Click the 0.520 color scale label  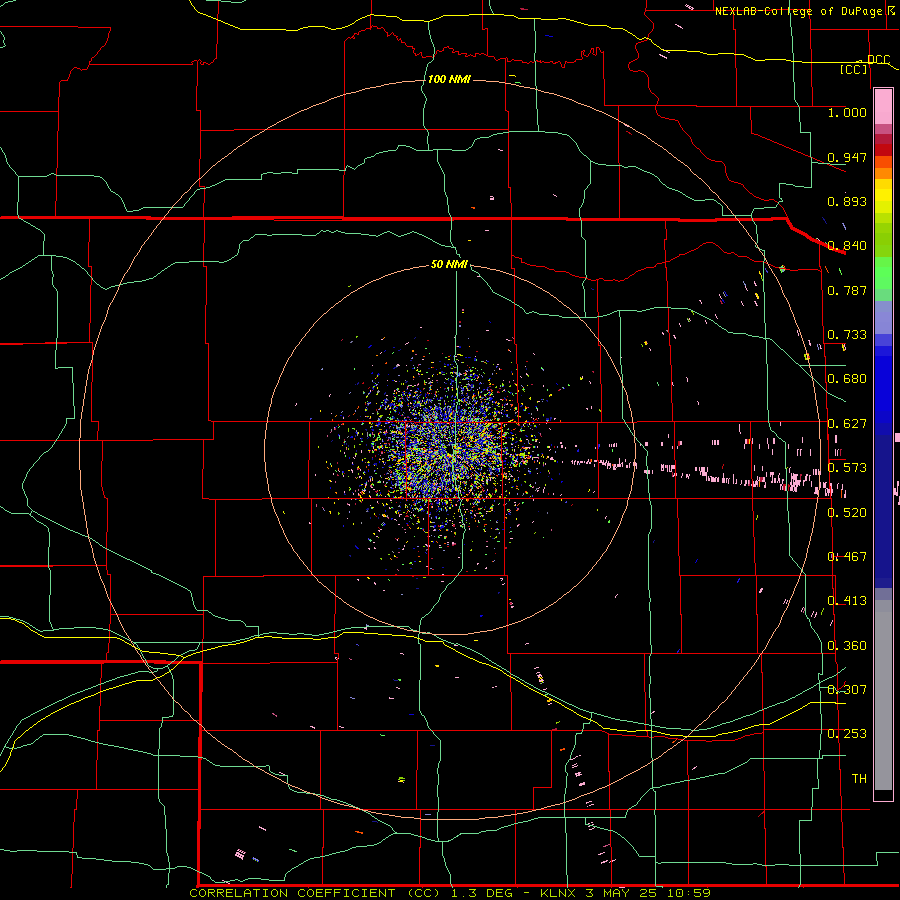pos(847,513)
